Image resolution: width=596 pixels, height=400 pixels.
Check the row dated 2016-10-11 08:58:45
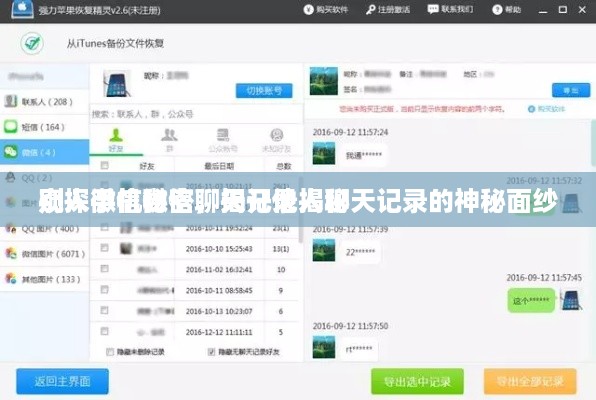tap(105, 290)
